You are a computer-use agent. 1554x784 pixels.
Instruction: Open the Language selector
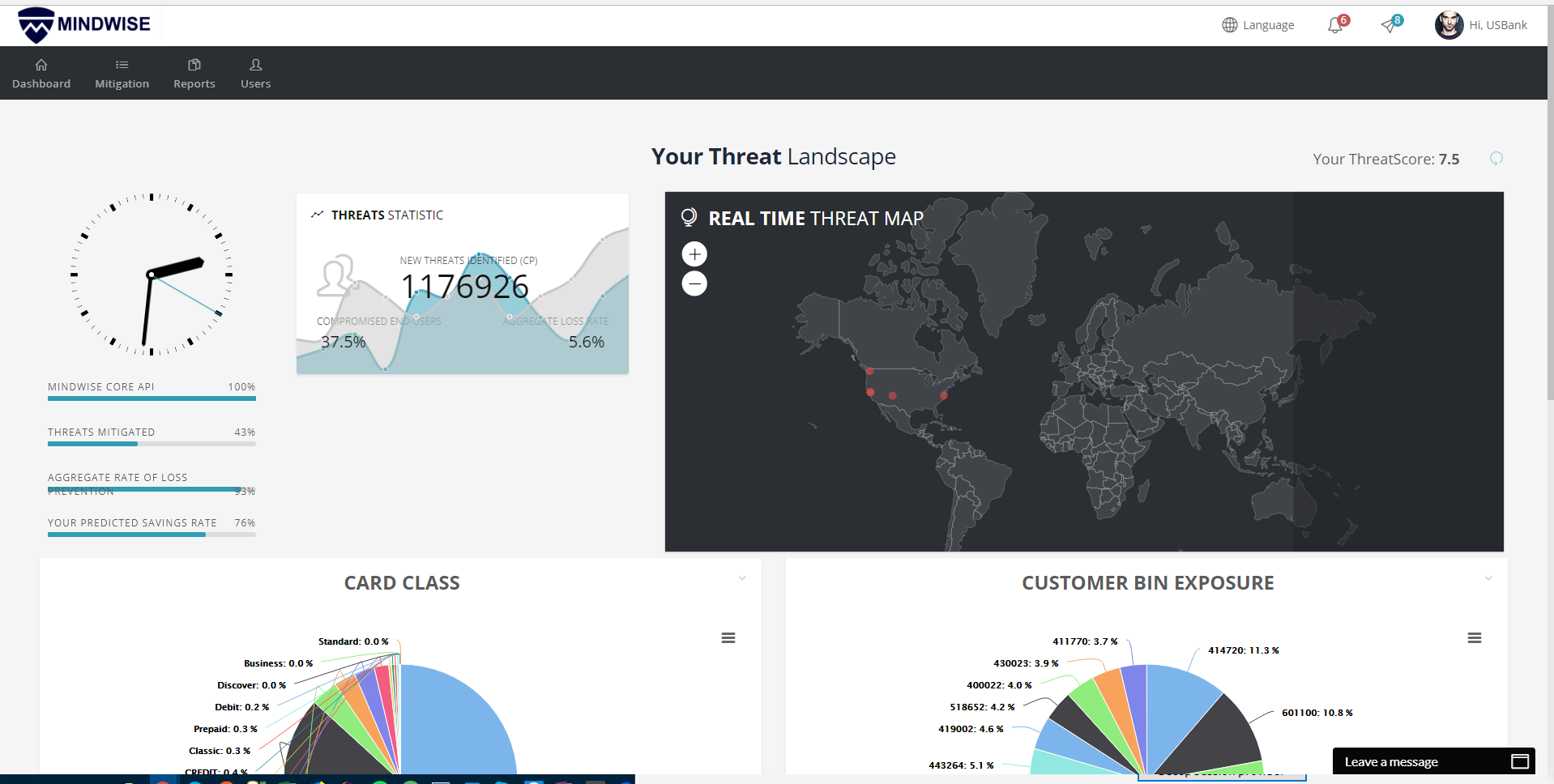(1257, 25)
